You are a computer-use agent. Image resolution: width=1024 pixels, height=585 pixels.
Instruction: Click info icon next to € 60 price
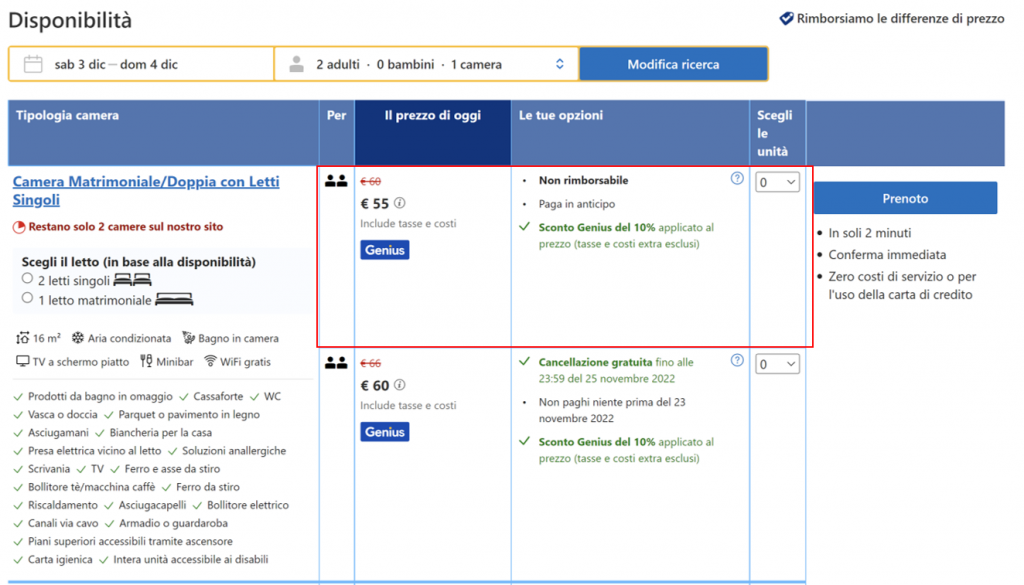tap(400, 386)
